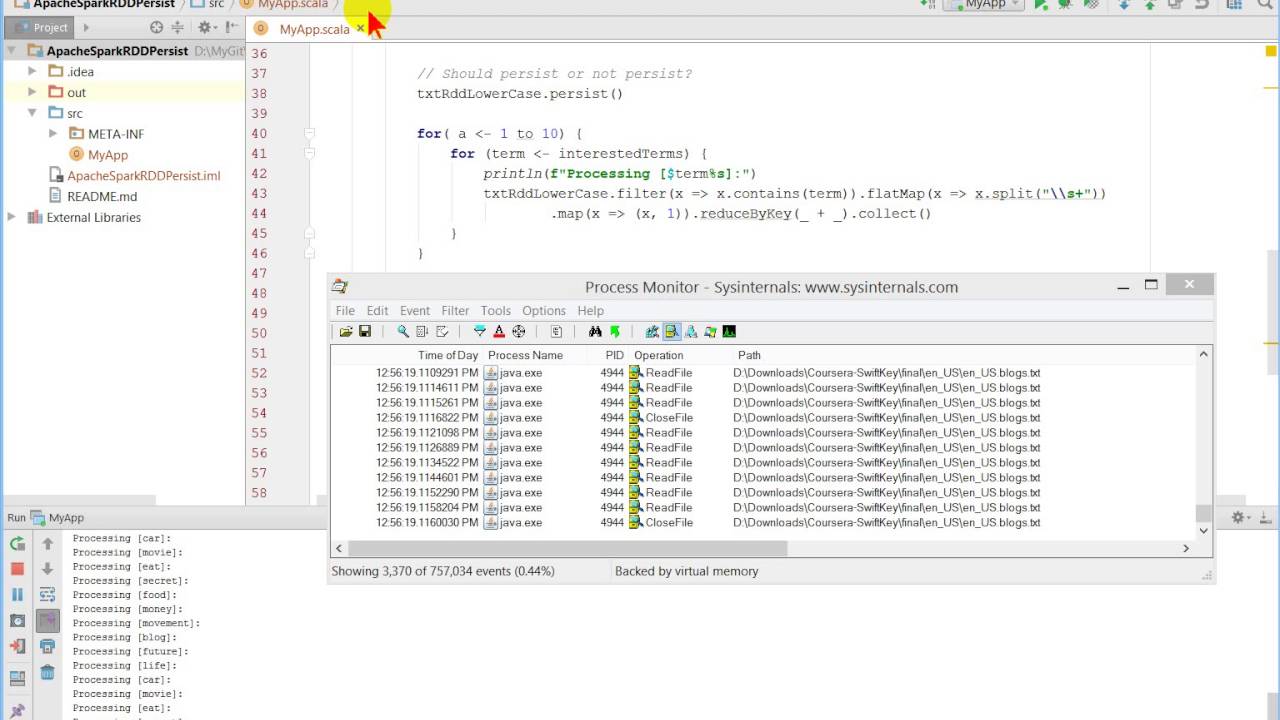Close the MyApp.scala tab
Image resolution: width=1280 pixels, height=720 pixels.
361,29
